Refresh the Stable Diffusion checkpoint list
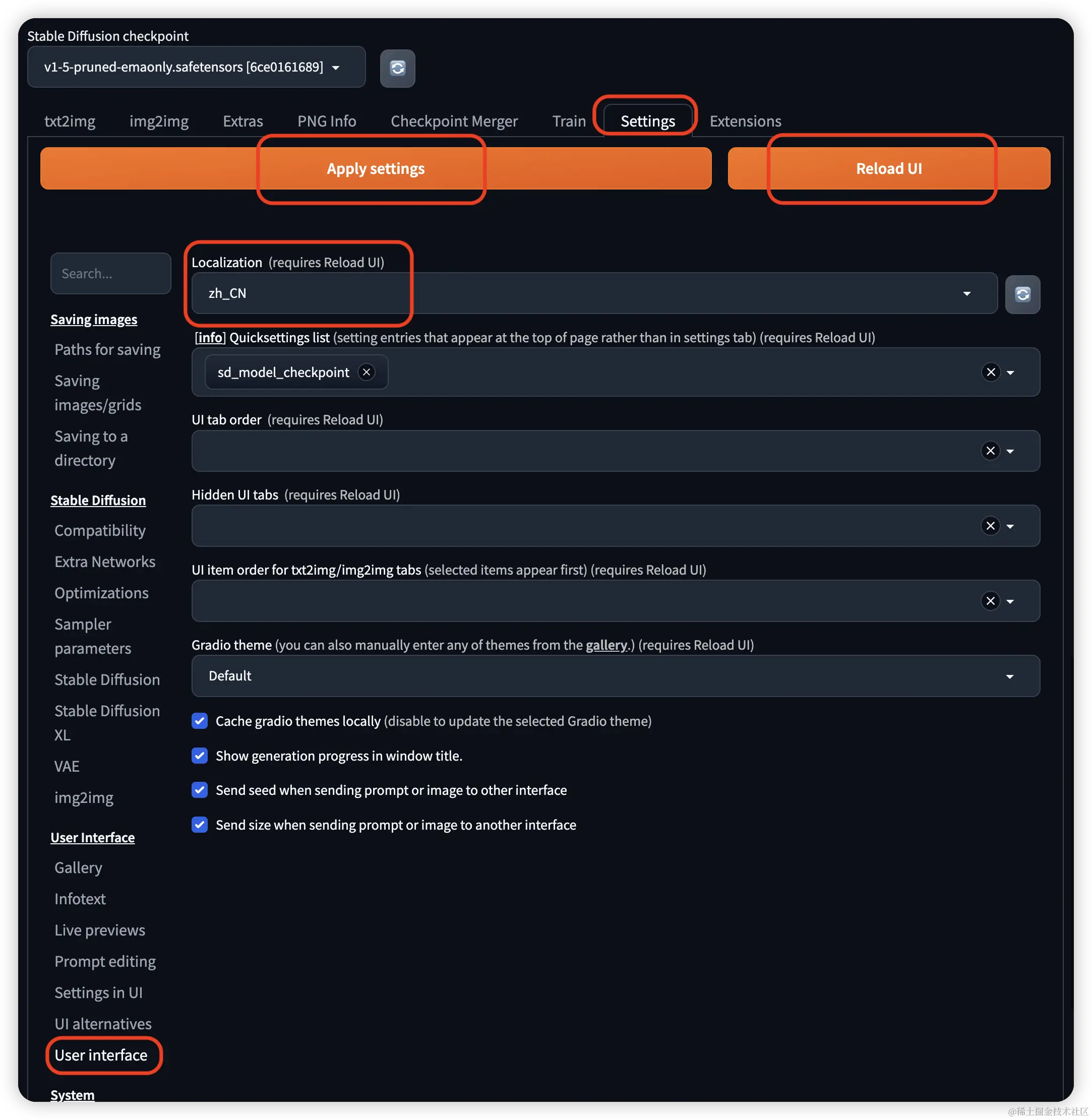1092x1120 pixels. tap(397, 68)
